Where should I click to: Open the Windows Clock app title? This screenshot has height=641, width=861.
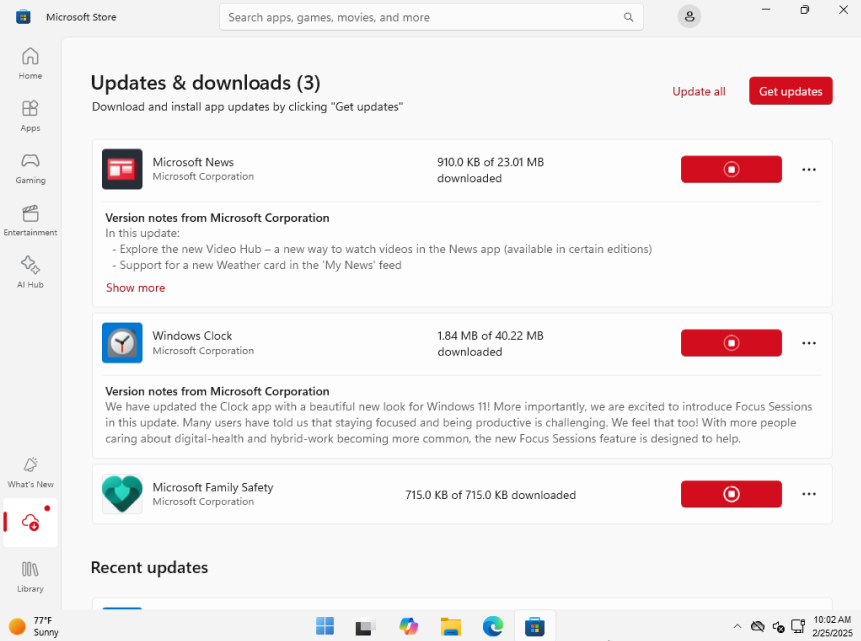point(192,336)
